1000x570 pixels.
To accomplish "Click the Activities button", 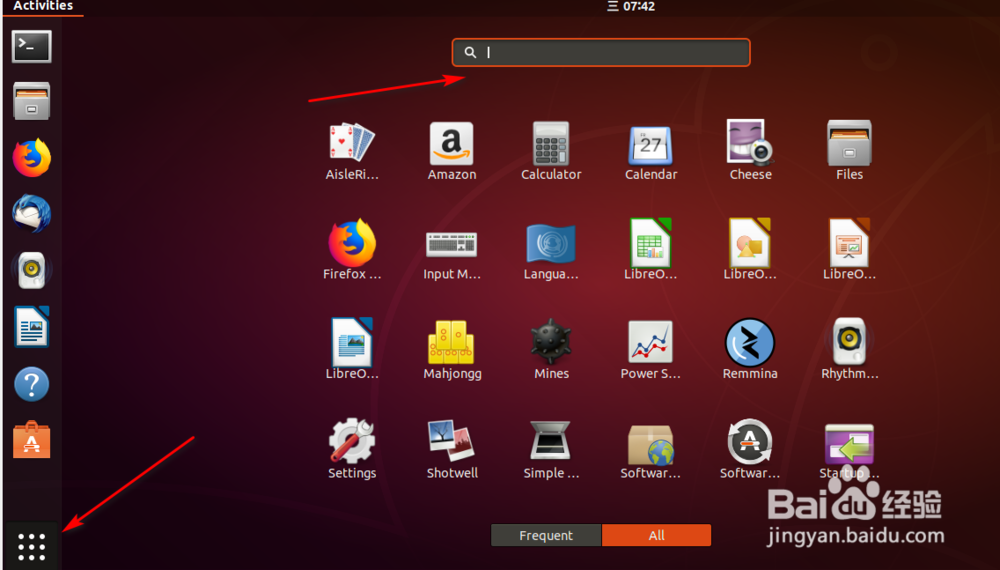I will point(43,6).
